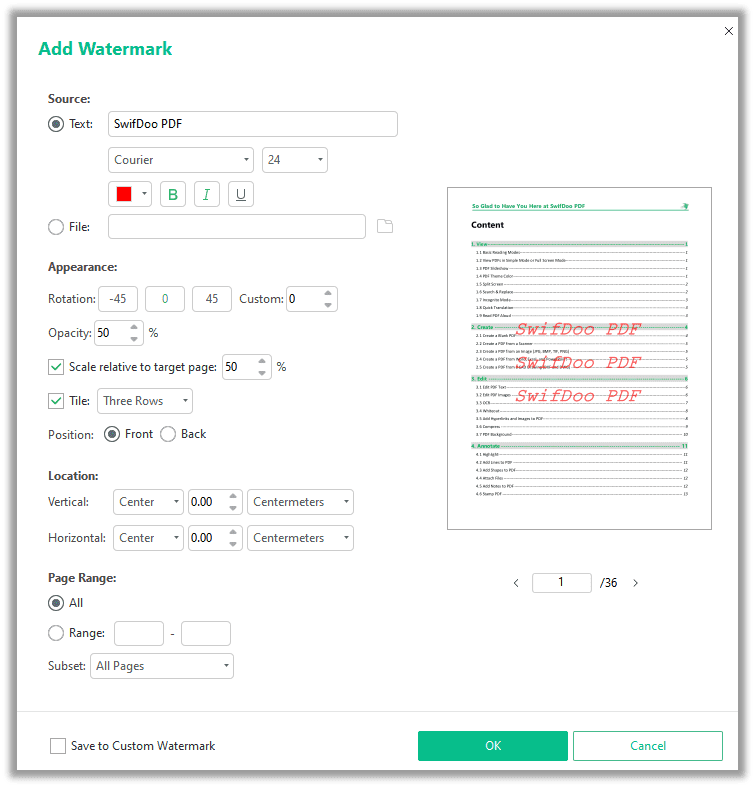Click Range end page field

tap(206, 633)
